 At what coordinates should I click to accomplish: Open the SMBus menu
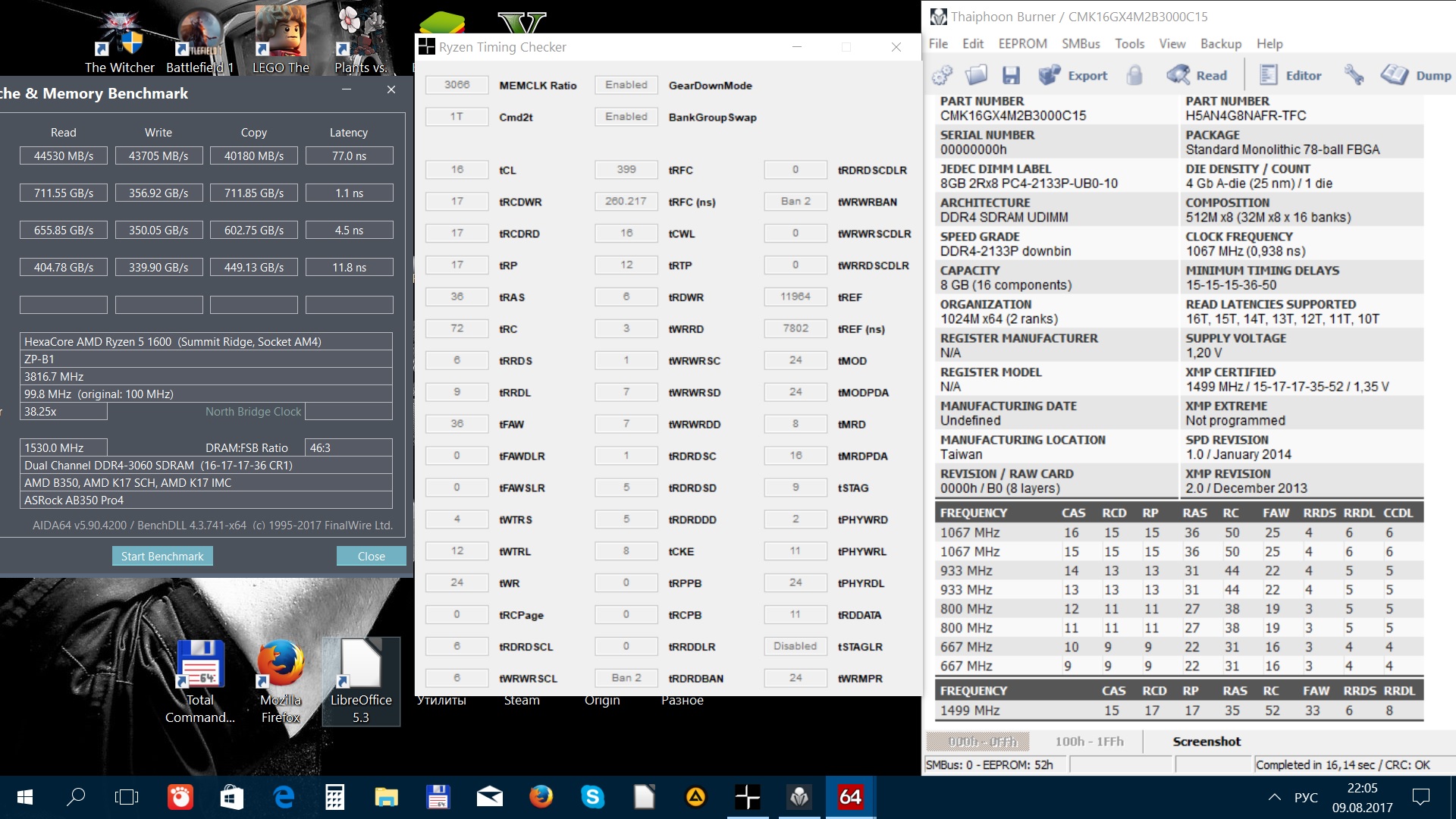click(x=1081, y=44)
